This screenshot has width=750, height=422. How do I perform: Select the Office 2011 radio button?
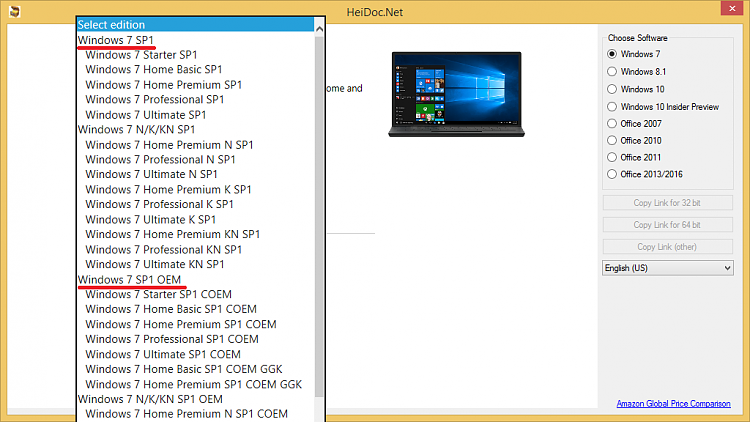tap(612, 157)
